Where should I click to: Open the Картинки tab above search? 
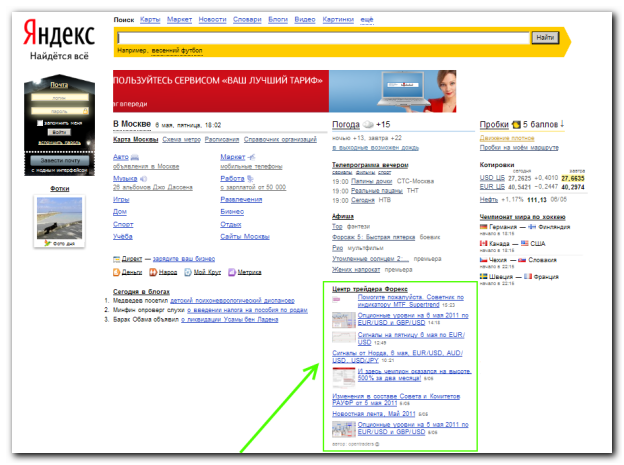(338, 20)
